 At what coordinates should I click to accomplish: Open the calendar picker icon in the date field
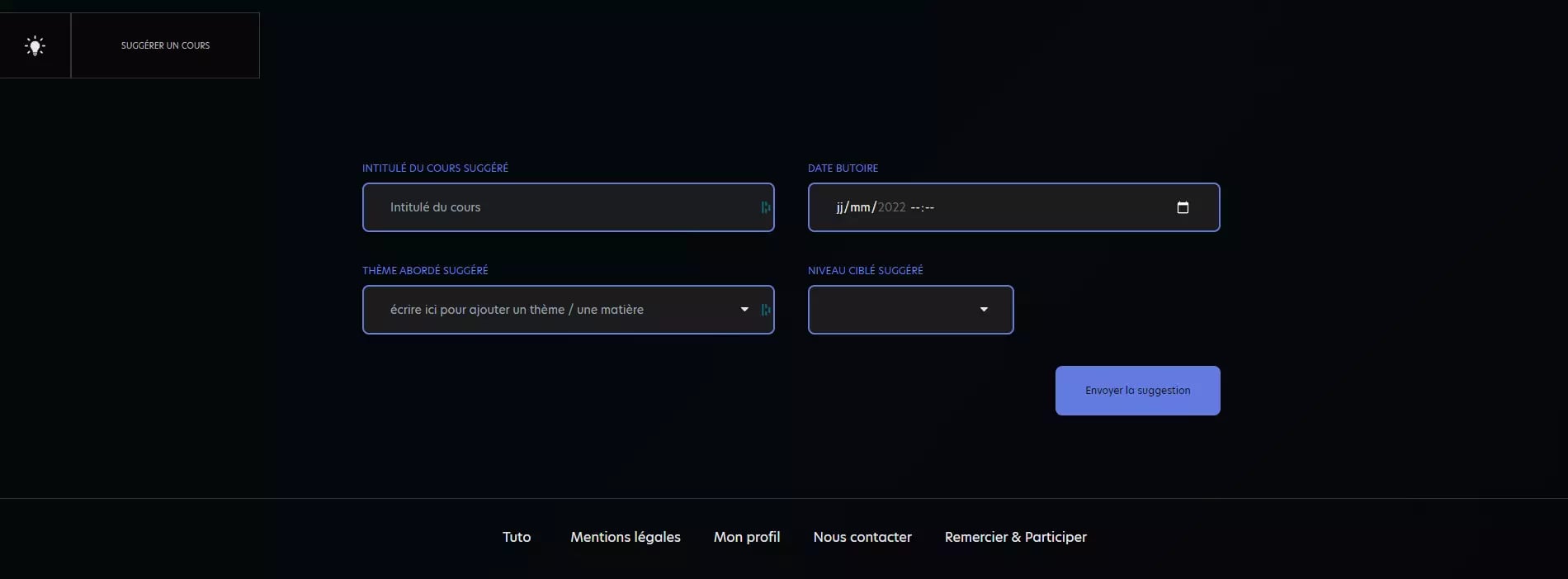tap(1183, 207)
